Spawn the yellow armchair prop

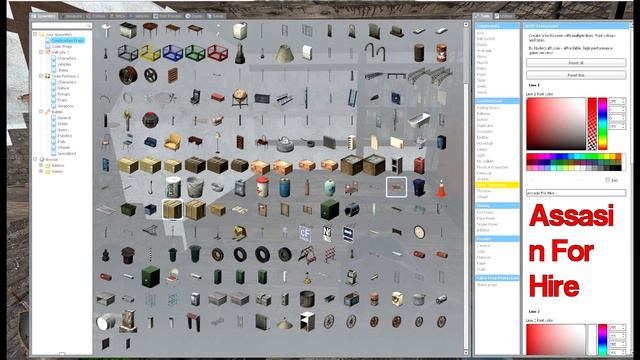pyautogui.click(x=173, y=142)
